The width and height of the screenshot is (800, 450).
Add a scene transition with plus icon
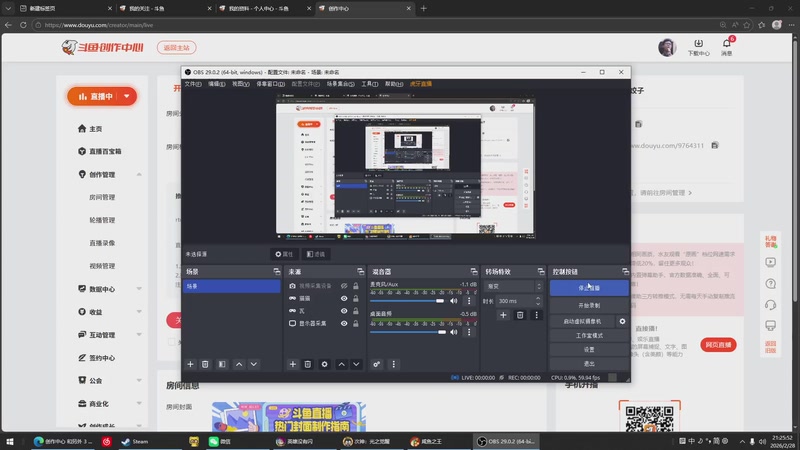(x=503, y=315)
